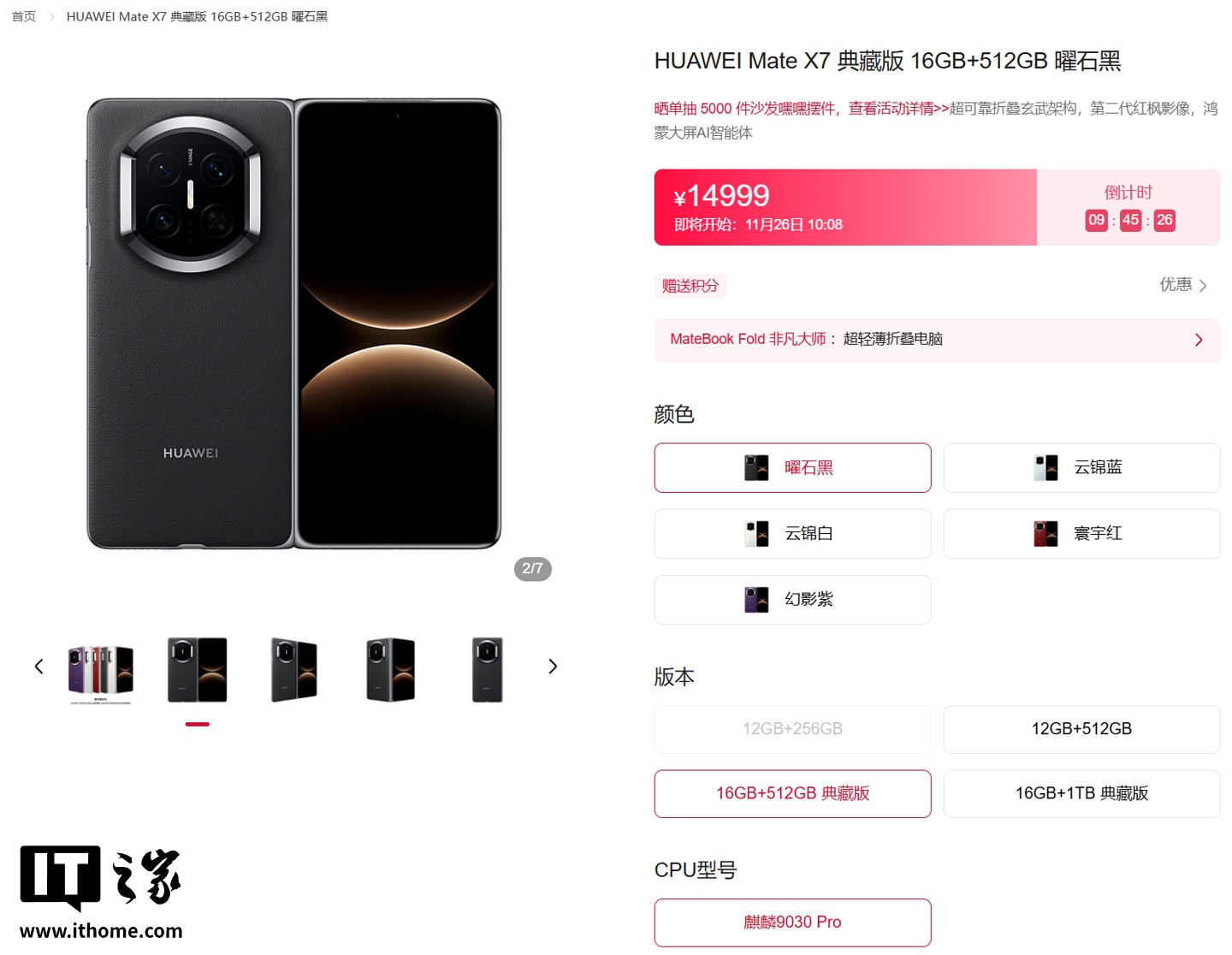Show previous product thumbnails with left arrow
The image size is (1232, 955).
click(x=38, y=667)
